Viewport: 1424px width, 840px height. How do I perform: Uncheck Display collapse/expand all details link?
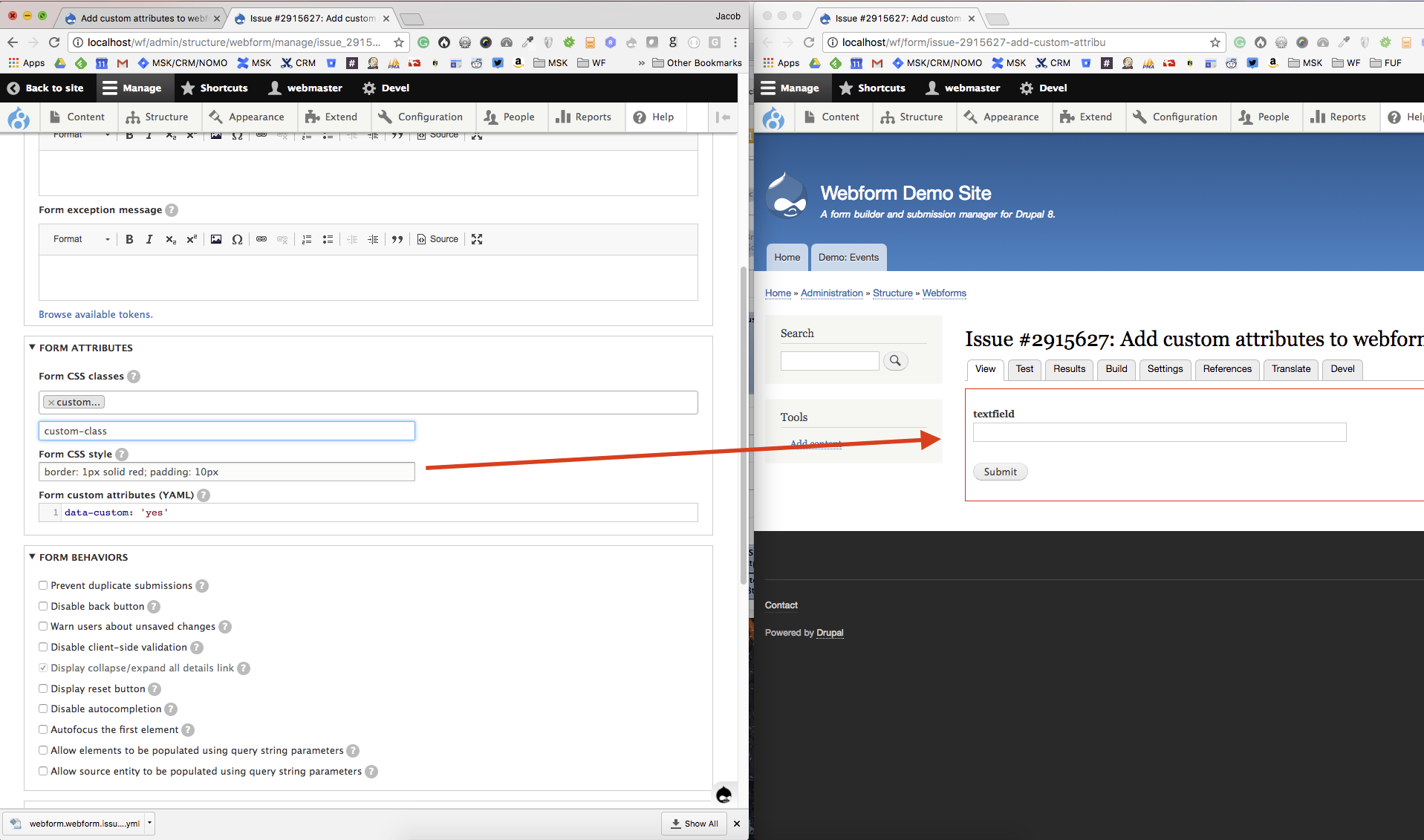coord(43,667)
